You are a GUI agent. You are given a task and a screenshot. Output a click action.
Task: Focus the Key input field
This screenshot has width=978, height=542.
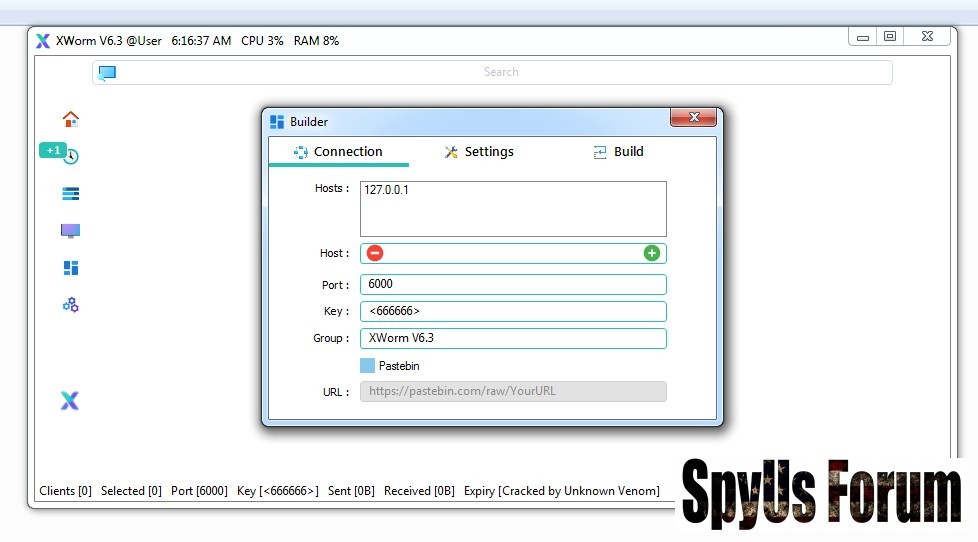pyautogui.click(x=513, y=311)
